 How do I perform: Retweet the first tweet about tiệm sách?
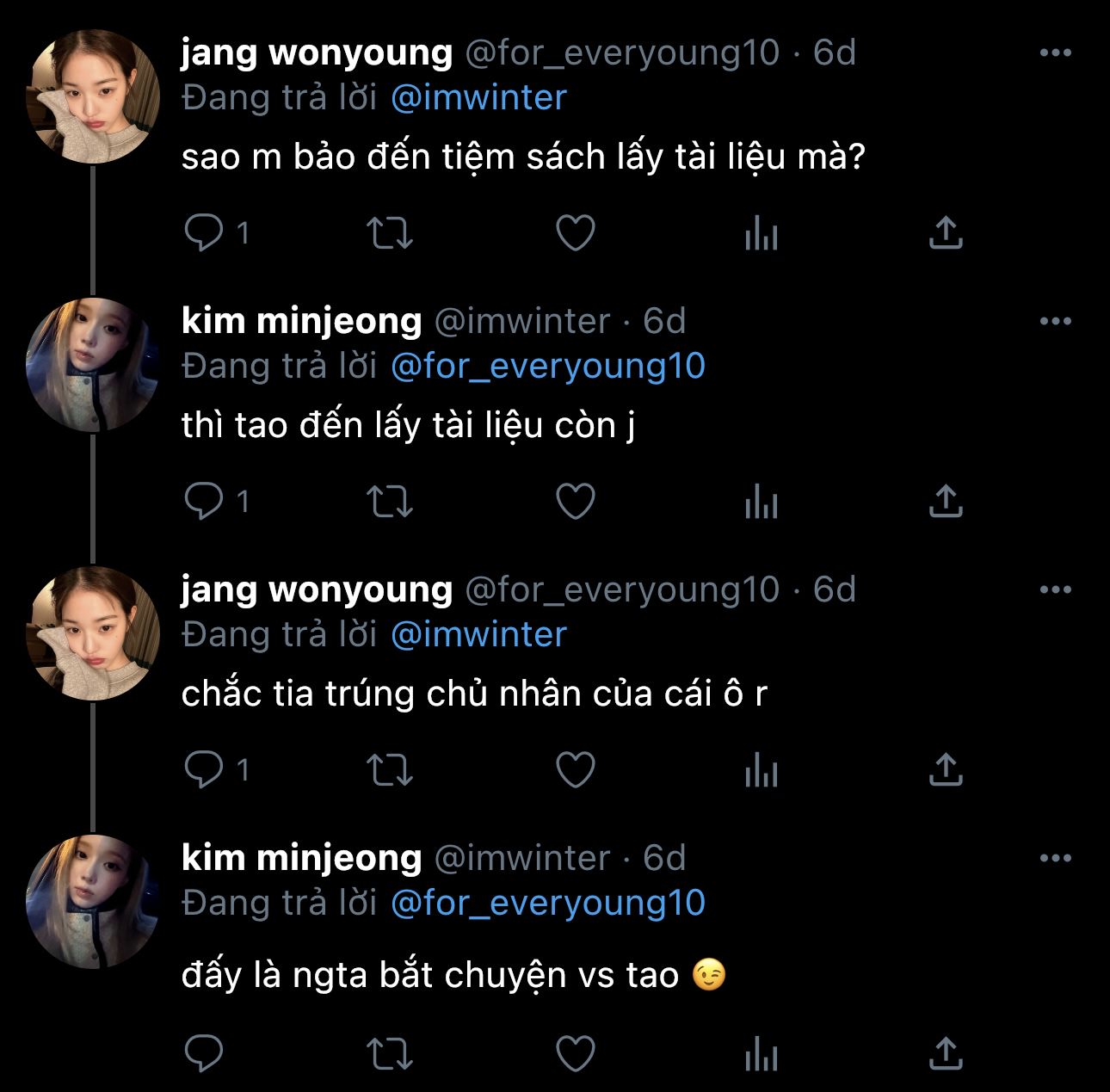point(390,232)
